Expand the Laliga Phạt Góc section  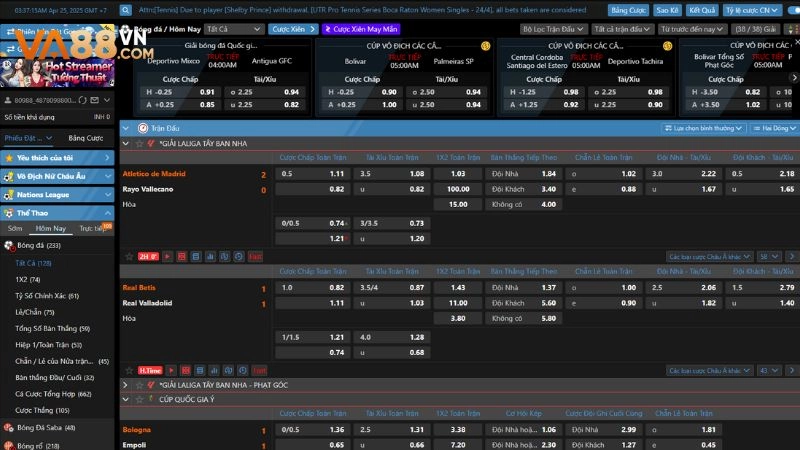(x=126, y=385)
